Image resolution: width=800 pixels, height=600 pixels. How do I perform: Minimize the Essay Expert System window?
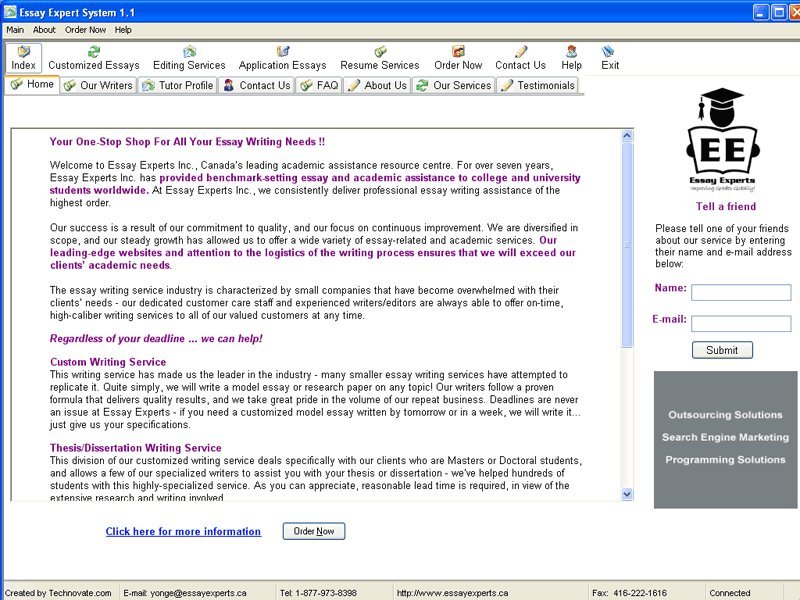point(761,12)
